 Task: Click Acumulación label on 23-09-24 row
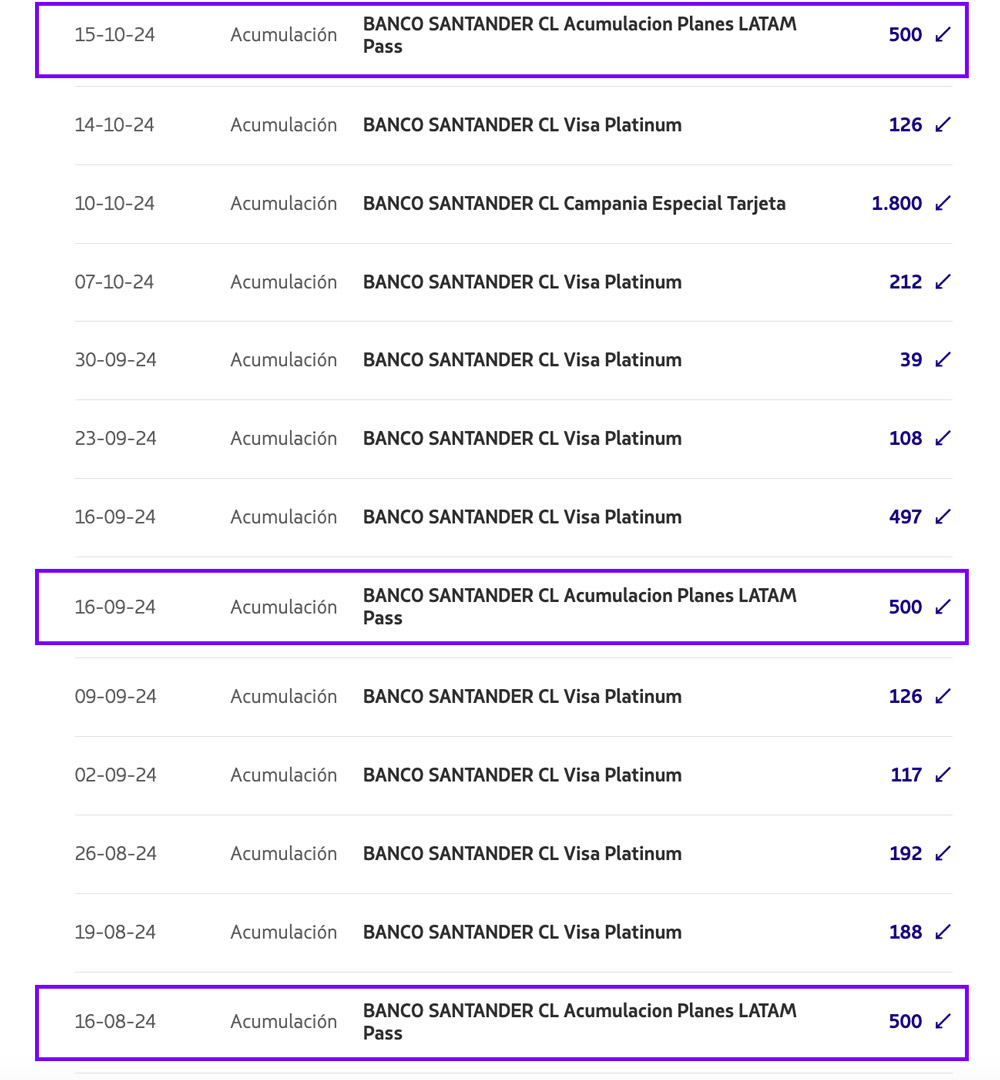coord(284,438)
